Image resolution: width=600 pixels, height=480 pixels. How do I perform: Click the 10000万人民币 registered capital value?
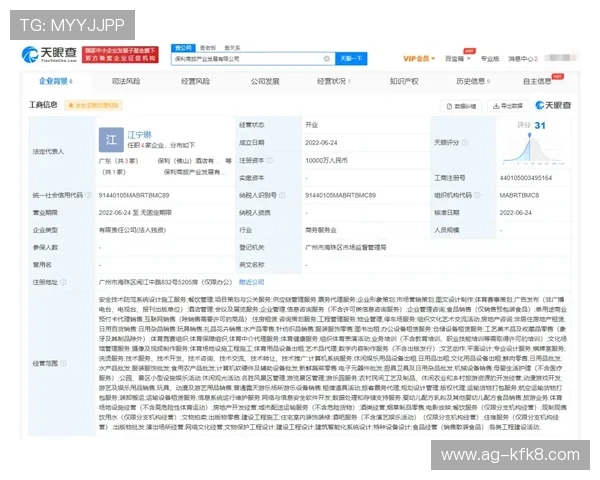point(326,160)
